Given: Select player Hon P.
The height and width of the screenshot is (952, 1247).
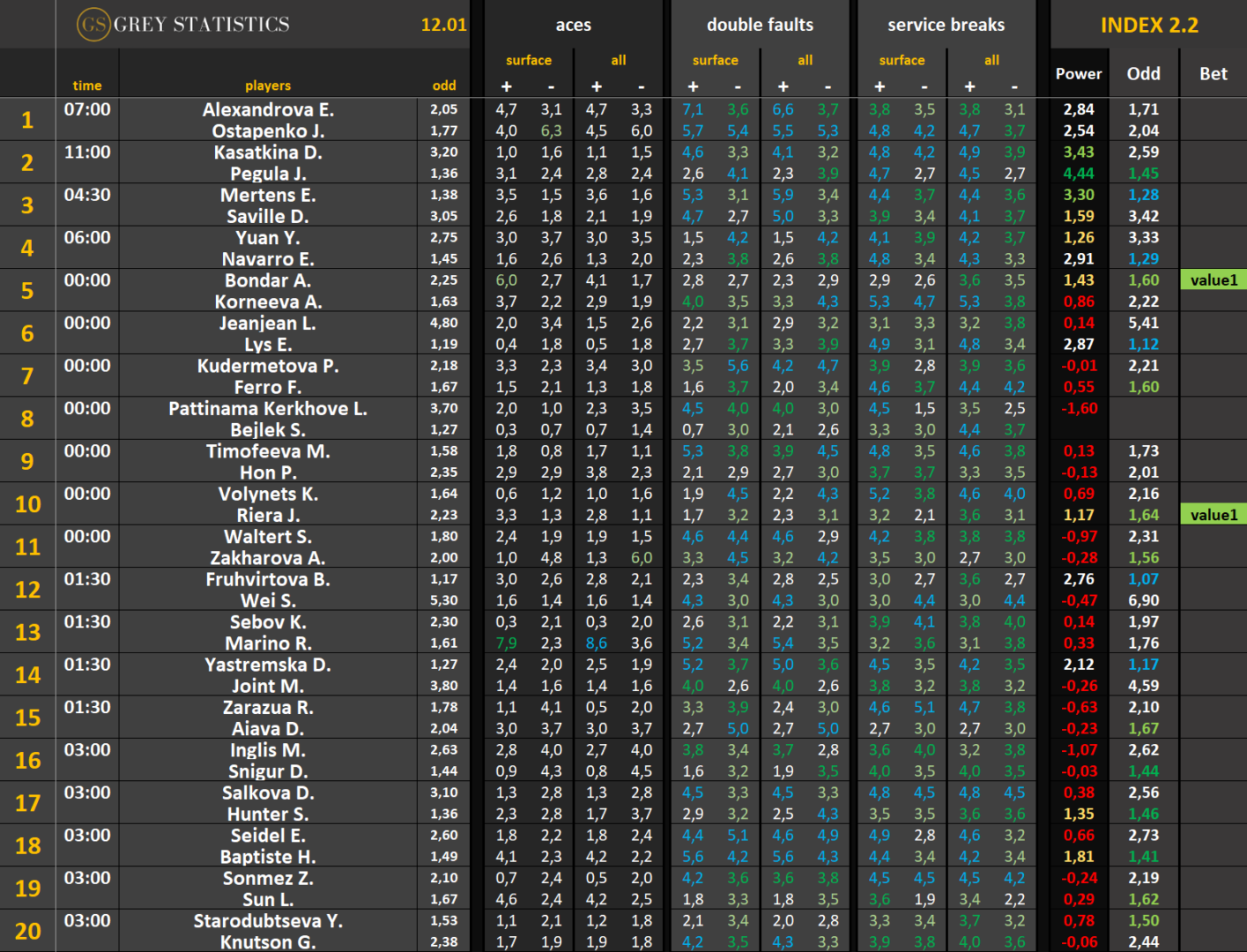Looking at the screenshot, I should 268,472.
